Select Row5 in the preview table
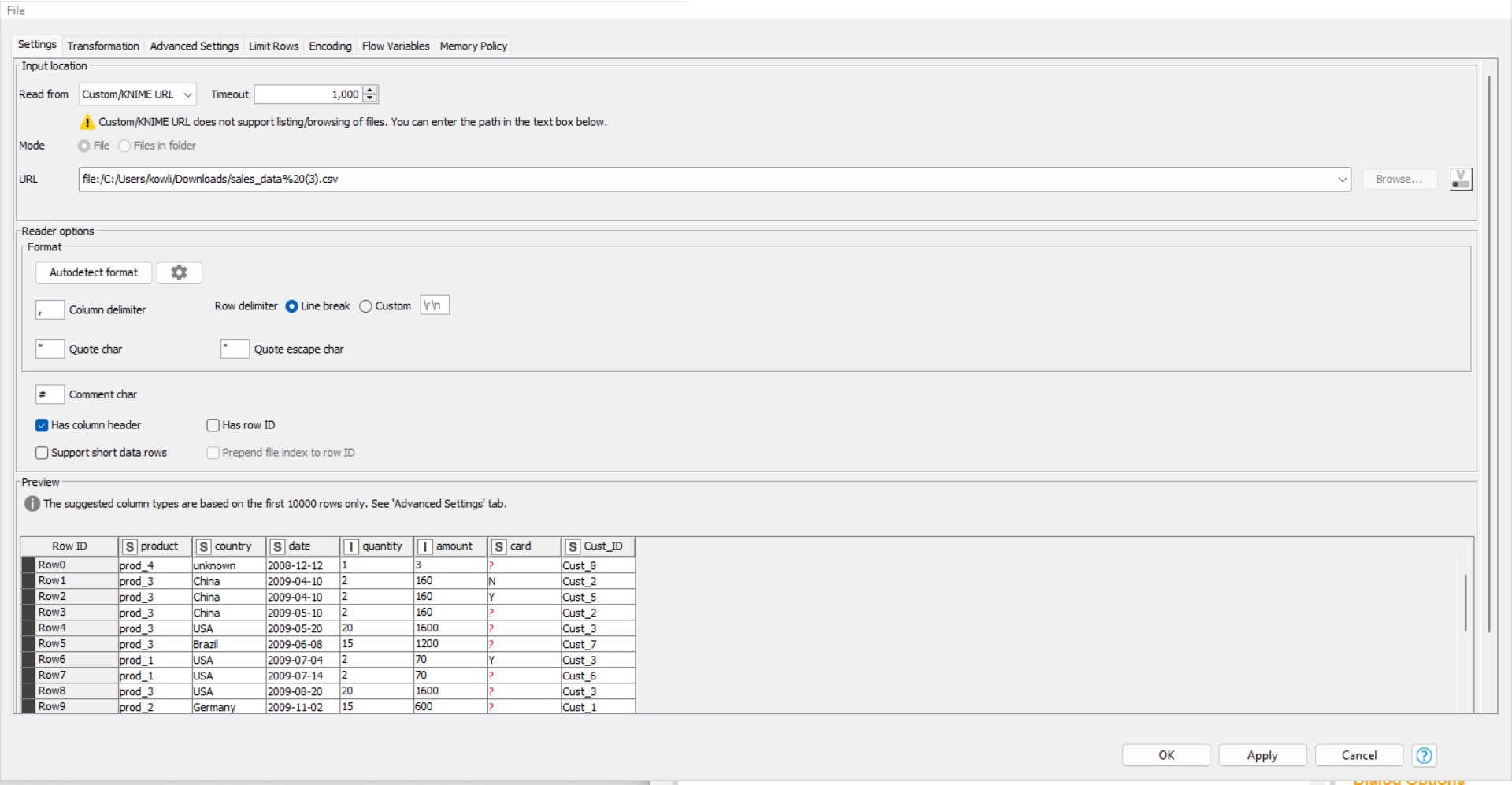Viewport: 1512px width, 785px height. [x=69, y=644]
